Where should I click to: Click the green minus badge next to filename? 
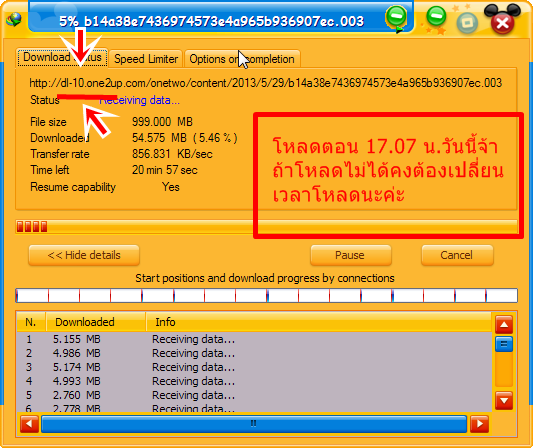point(396,17)
